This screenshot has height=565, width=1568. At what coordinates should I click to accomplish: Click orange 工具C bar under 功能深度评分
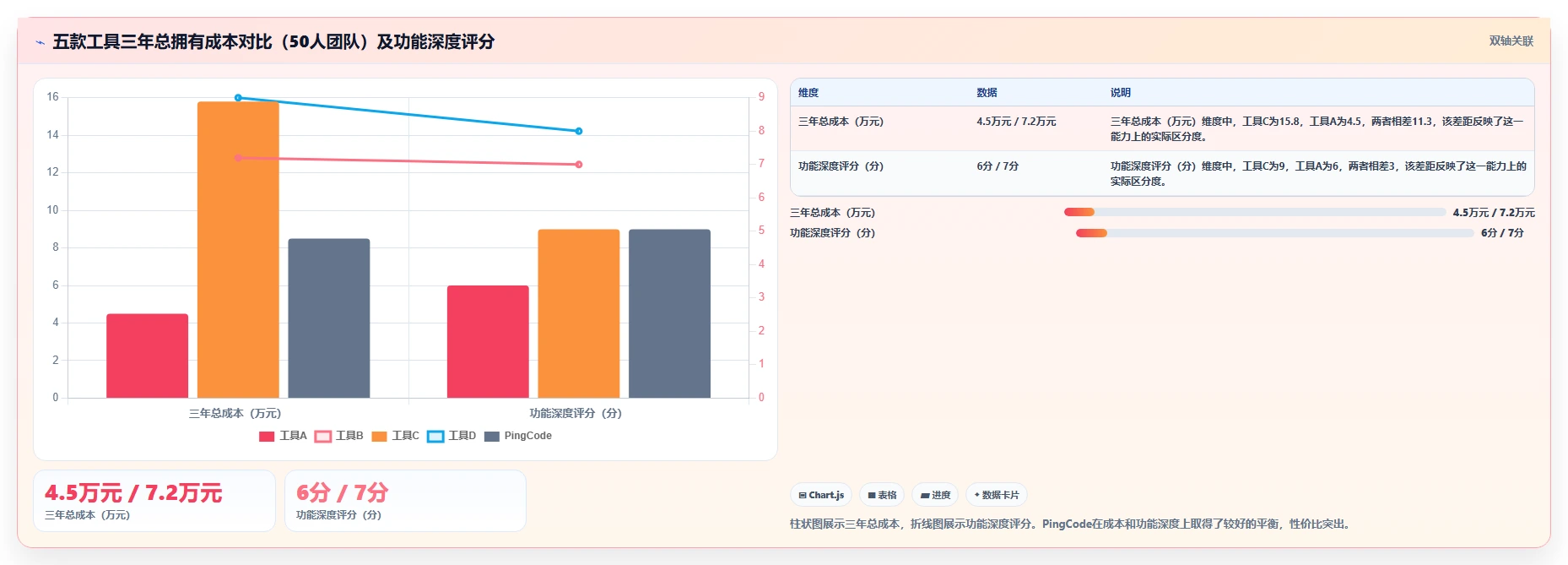(x=579, y=313)
